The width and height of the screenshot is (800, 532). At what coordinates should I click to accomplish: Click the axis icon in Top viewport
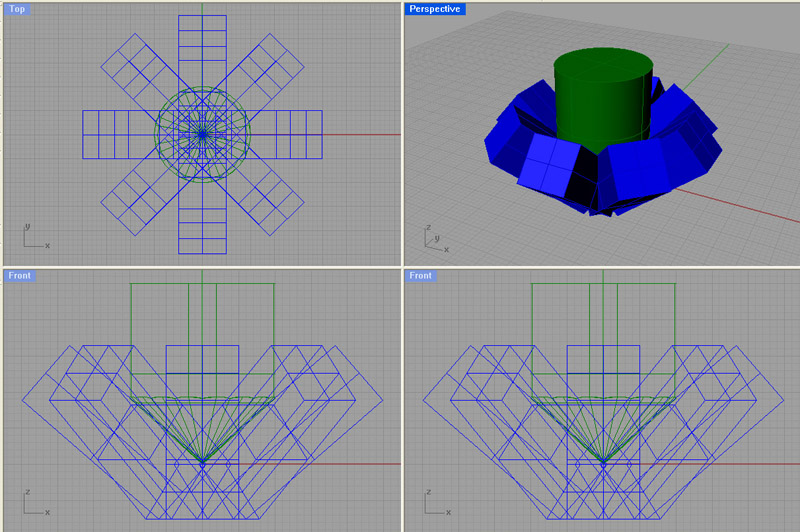36,236
